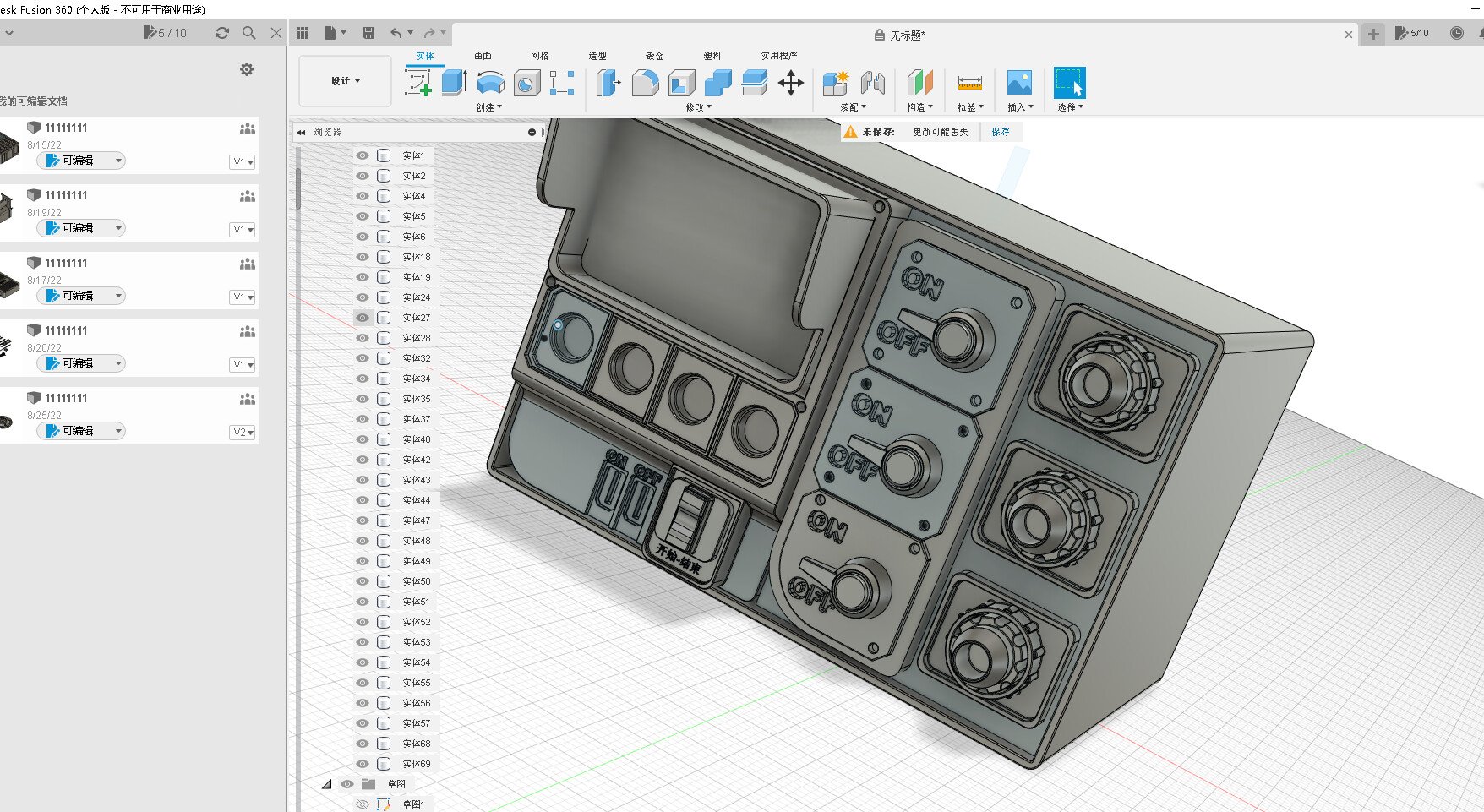Screen dimensions: 1484x812
Task: Click the Insert image icon
Action: click(1019, 83)
